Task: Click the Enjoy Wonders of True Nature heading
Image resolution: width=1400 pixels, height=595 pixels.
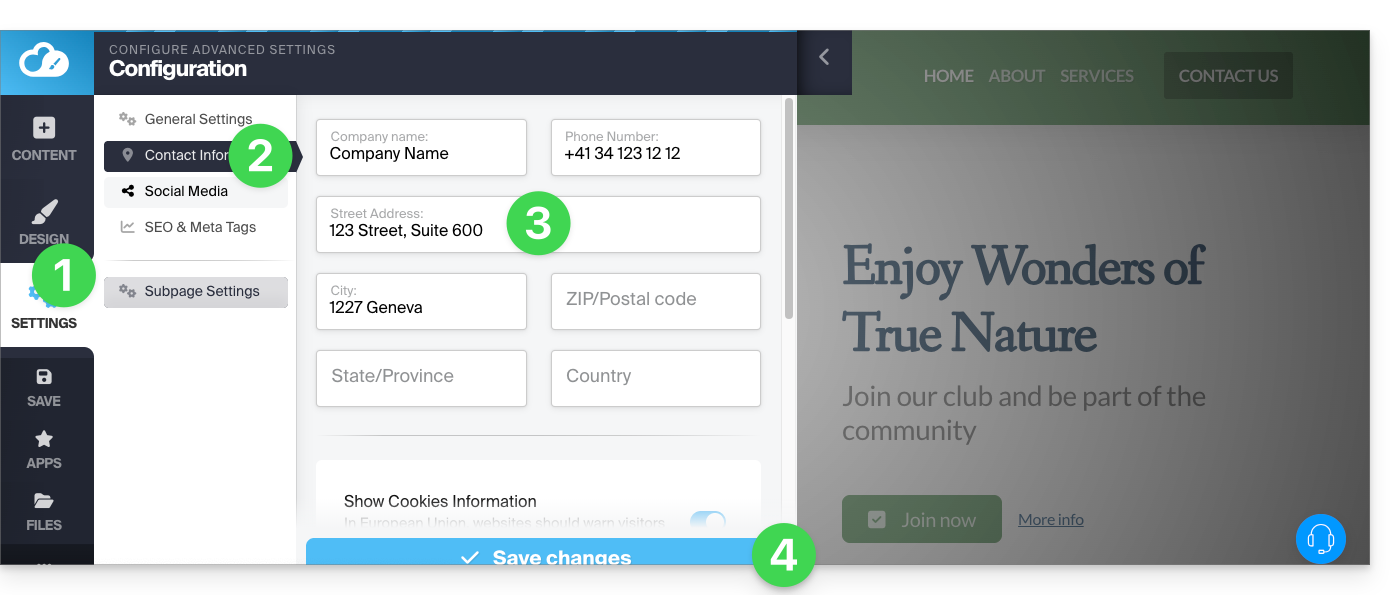Action: click(1022, 299)
